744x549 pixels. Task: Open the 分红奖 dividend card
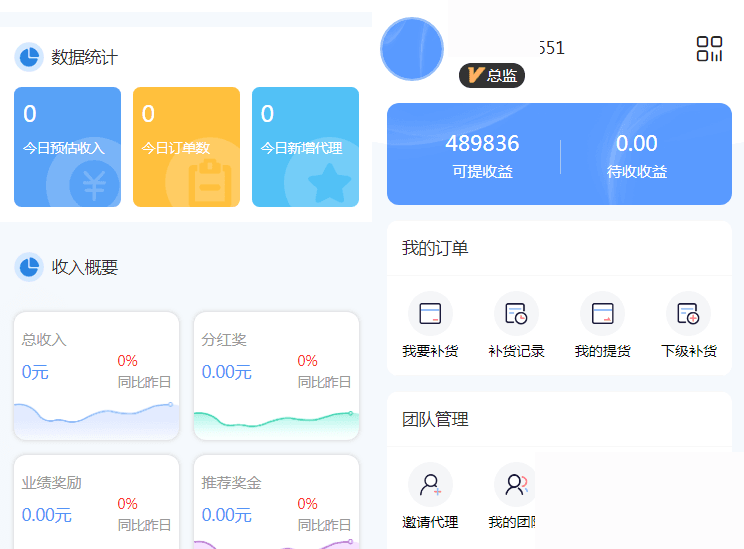(x=276, y=375)
